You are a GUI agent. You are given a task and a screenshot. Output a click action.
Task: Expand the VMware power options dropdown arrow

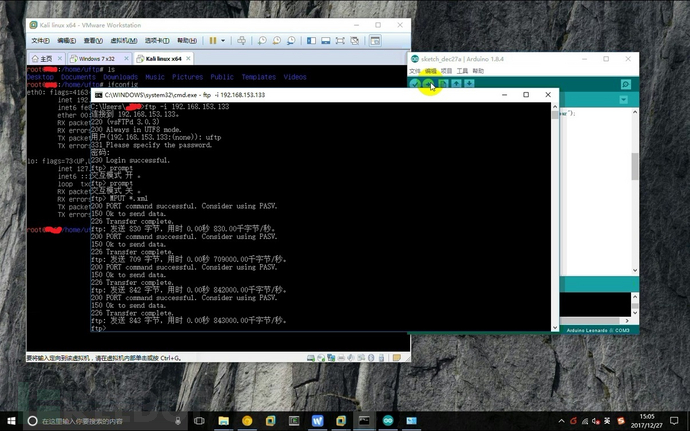point(223,41)
